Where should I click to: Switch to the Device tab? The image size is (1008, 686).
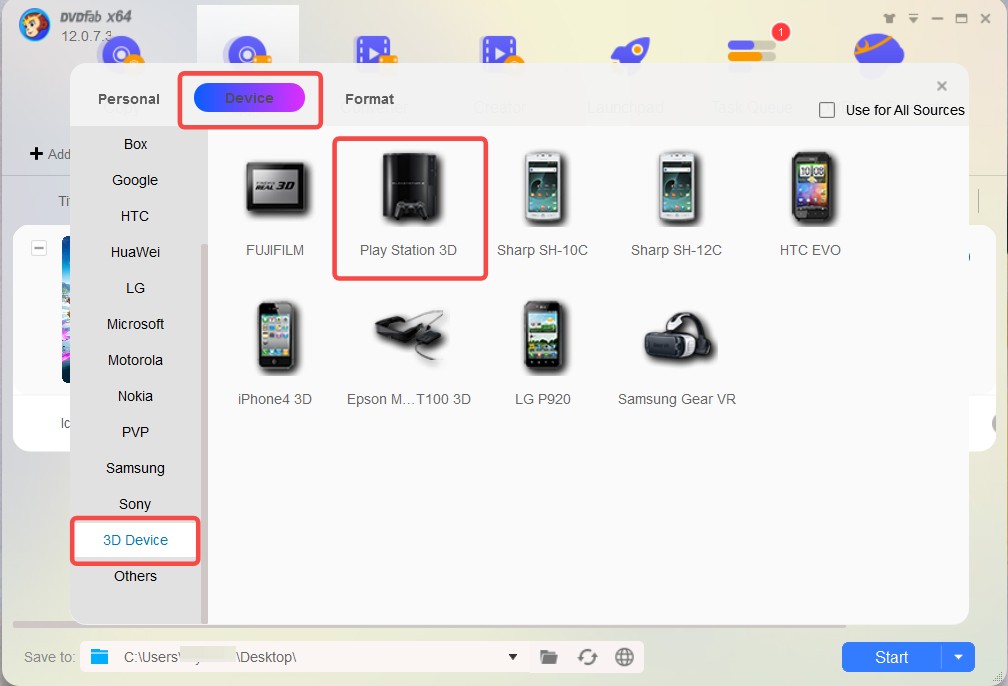pos(249,98)
